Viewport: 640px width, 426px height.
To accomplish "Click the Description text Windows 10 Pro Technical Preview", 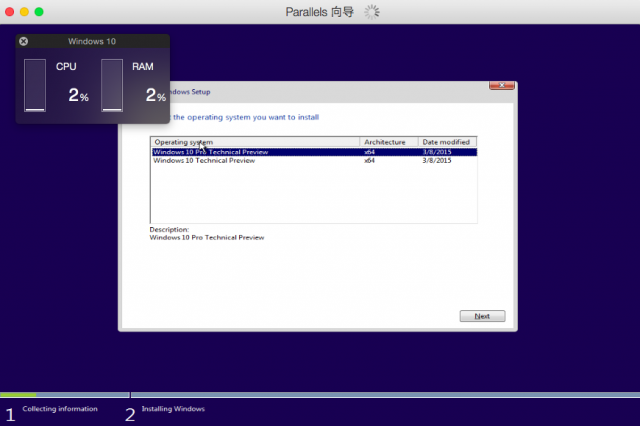I will 207,237.
